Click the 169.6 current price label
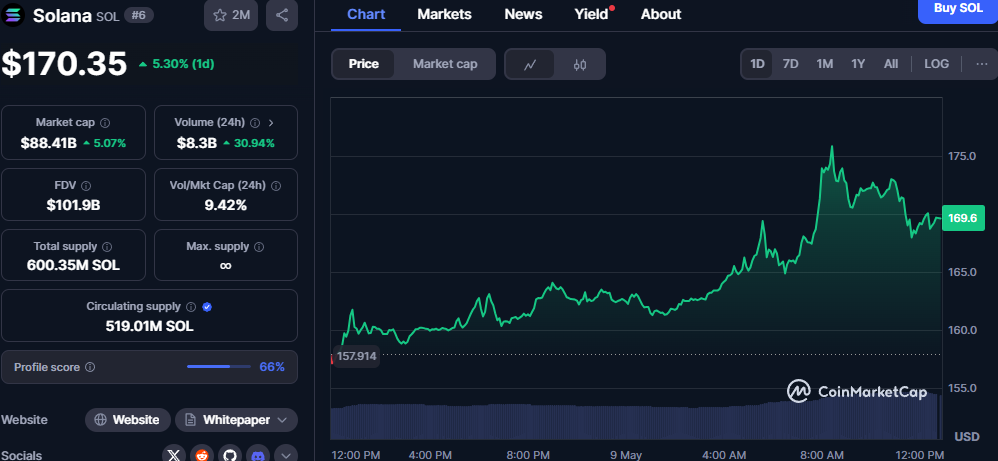The image size is (998, 461). pos(963,218)
